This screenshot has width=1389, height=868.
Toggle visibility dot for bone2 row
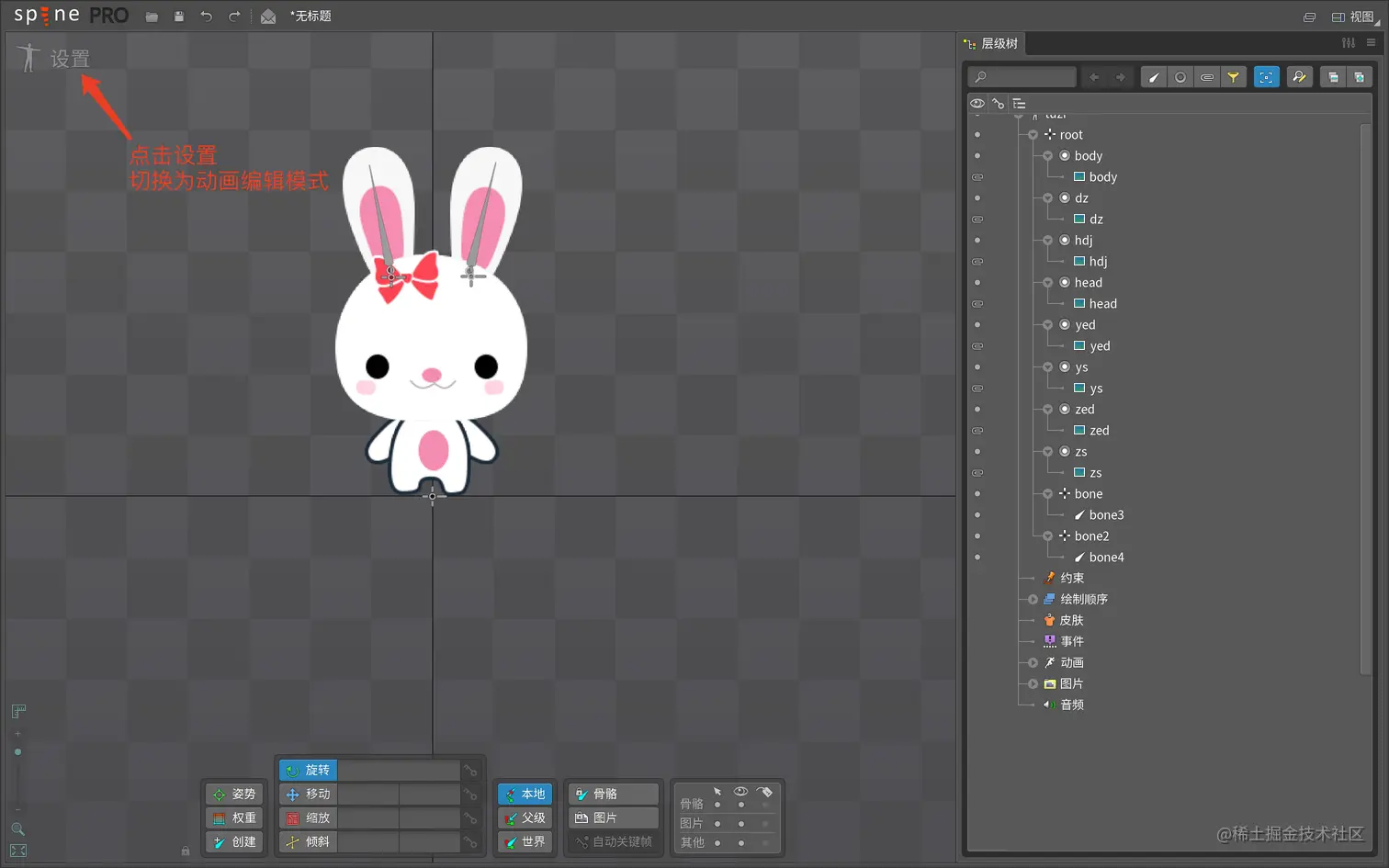click(x=977, y=535)
